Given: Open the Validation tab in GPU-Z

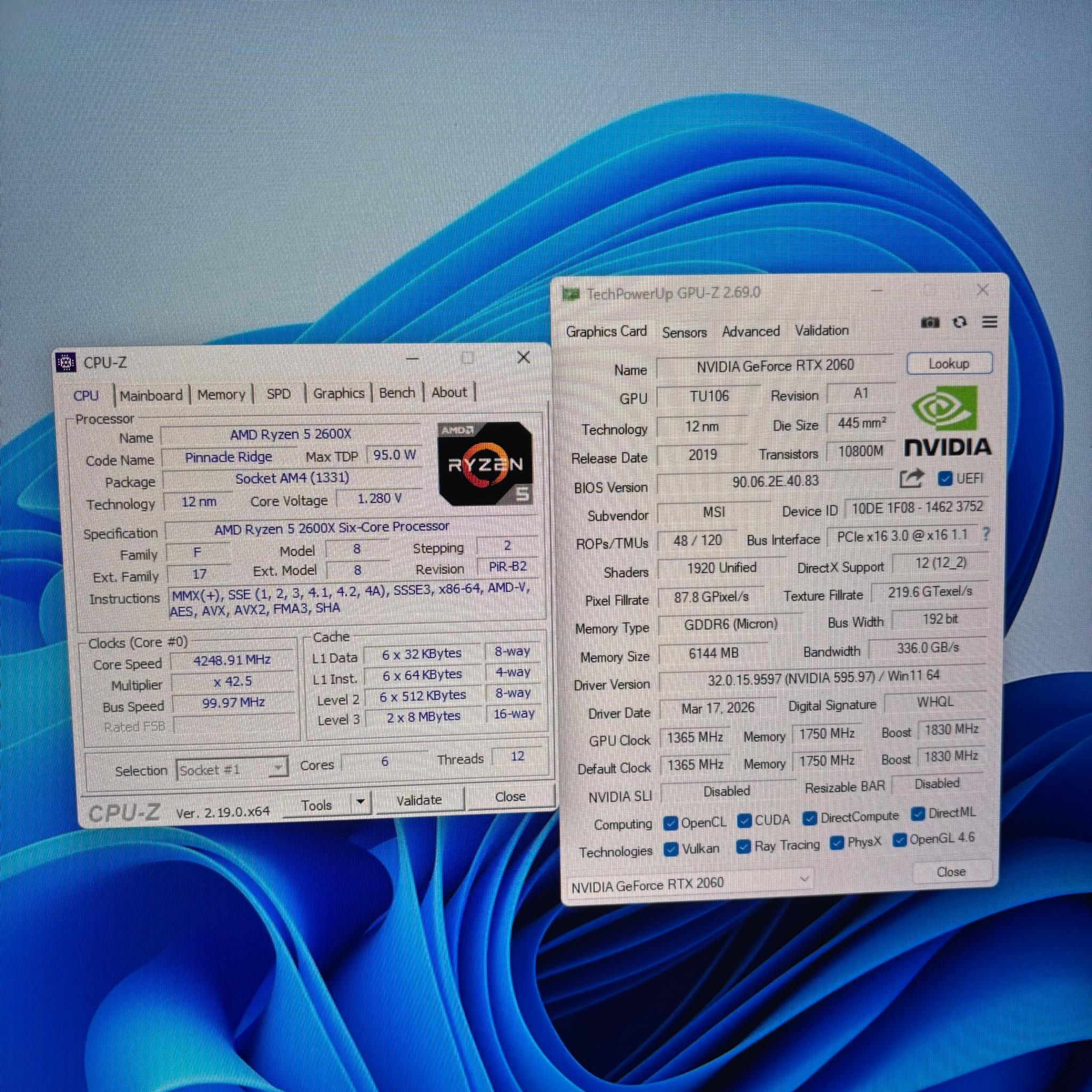Looking at the screenshot, I should pyautogui.click(x=822, y=330).
